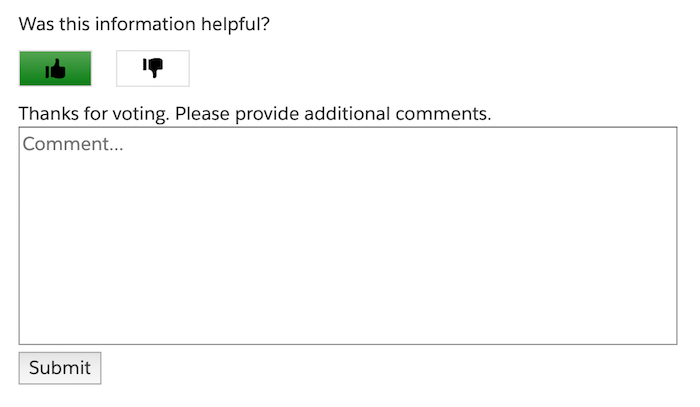Viewport: 700px width, 407px height.
Task: Toggle the helpful vote off
Action: pos(55,69)
